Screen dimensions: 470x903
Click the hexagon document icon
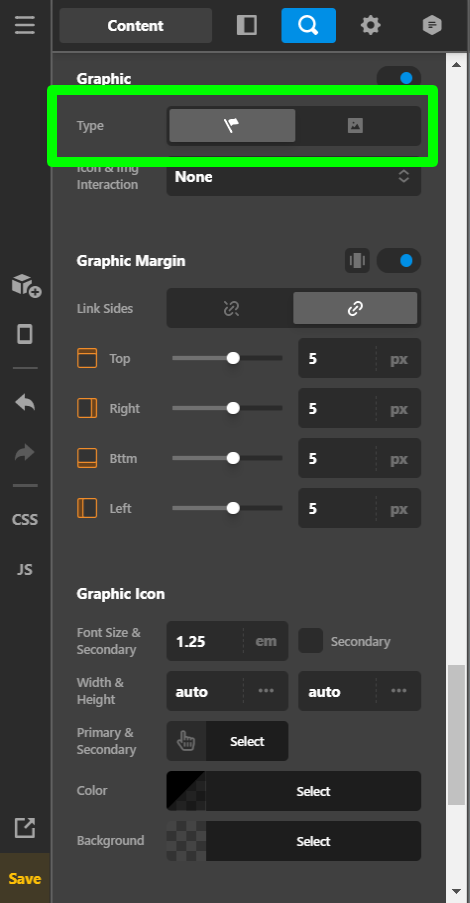(x=432, y=25)
